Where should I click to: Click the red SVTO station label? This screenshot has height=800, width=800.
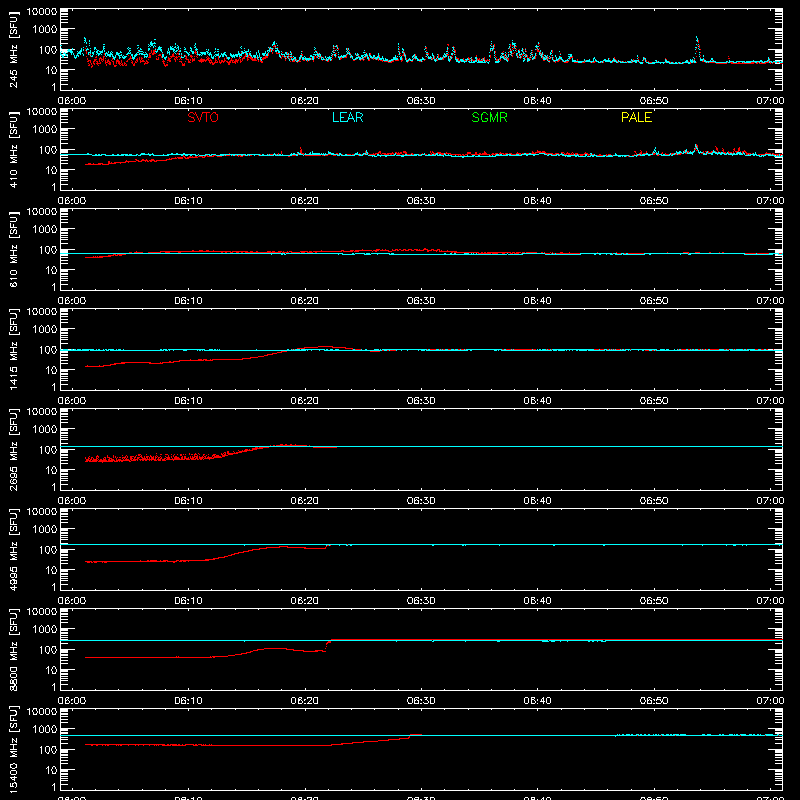point(203,117)
